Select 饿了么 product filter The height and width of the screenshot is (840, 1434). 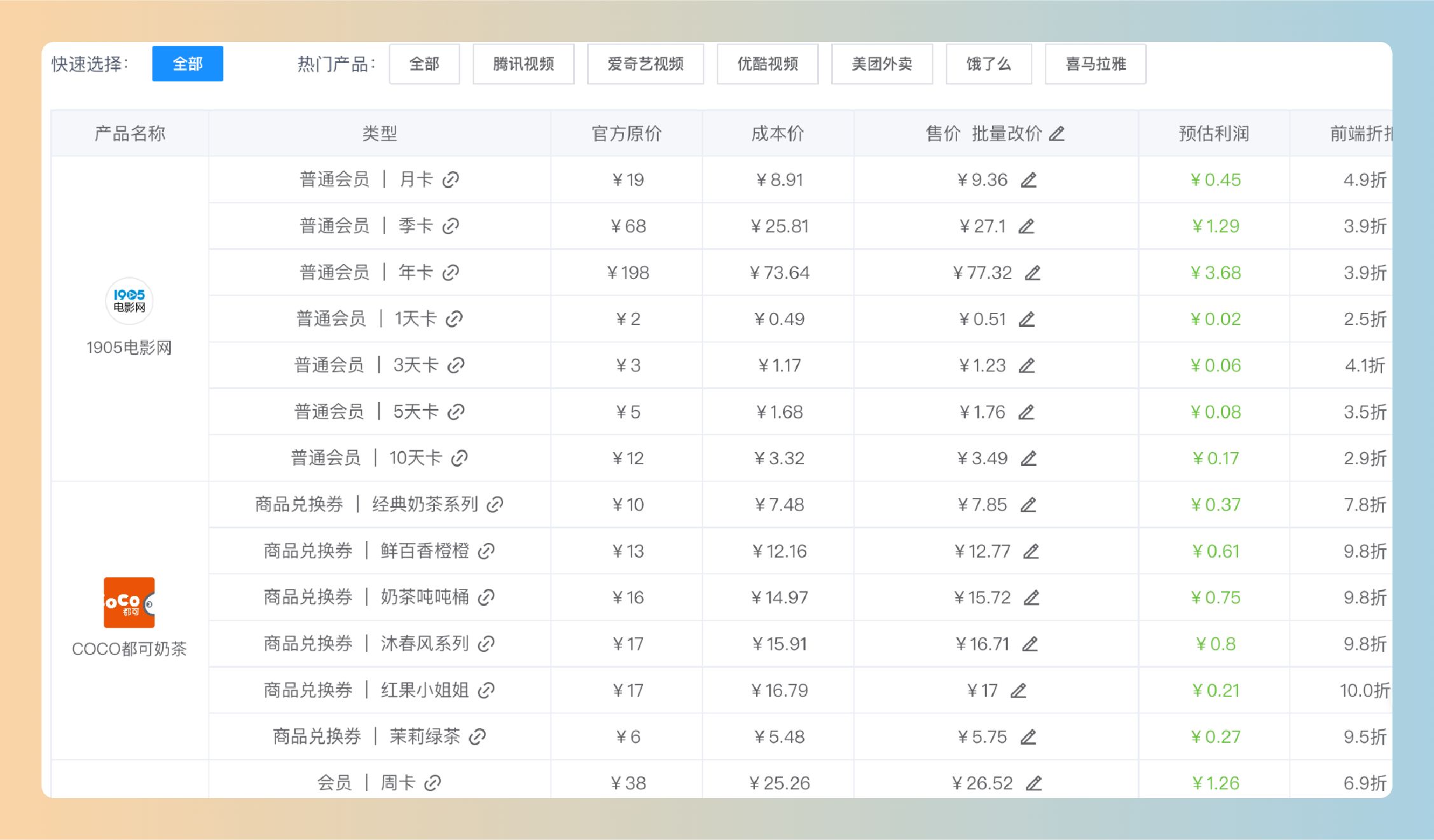coord(988,64)
